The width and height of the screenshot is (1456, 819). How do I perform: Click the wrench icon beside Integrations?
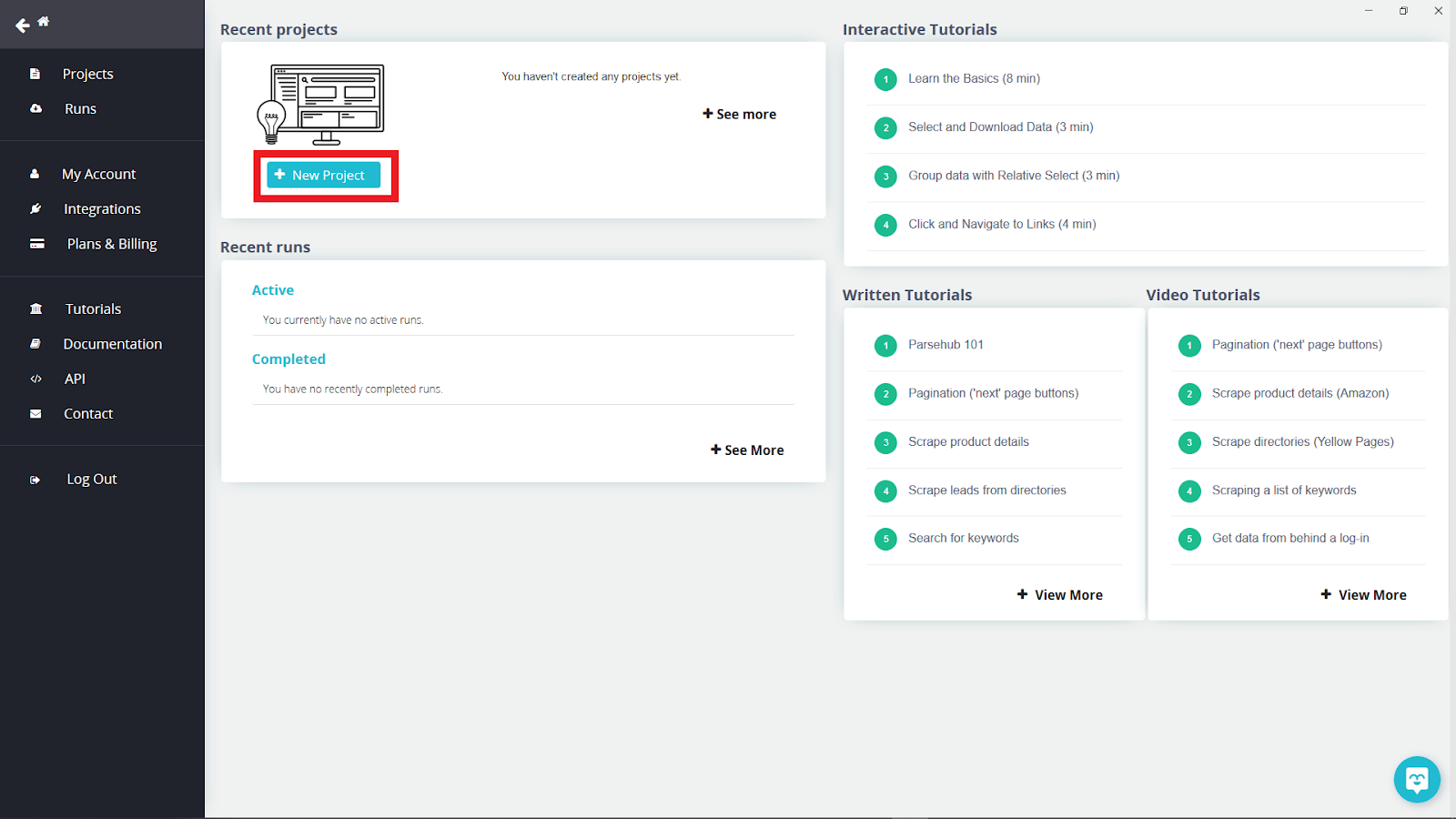coord(35,208)
